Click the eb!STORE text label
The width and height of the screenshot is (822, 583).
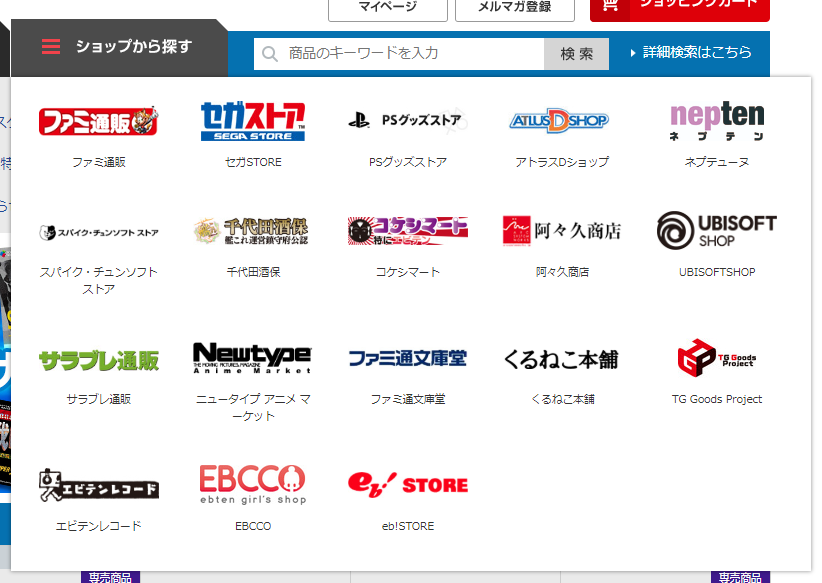click(408, 526)
